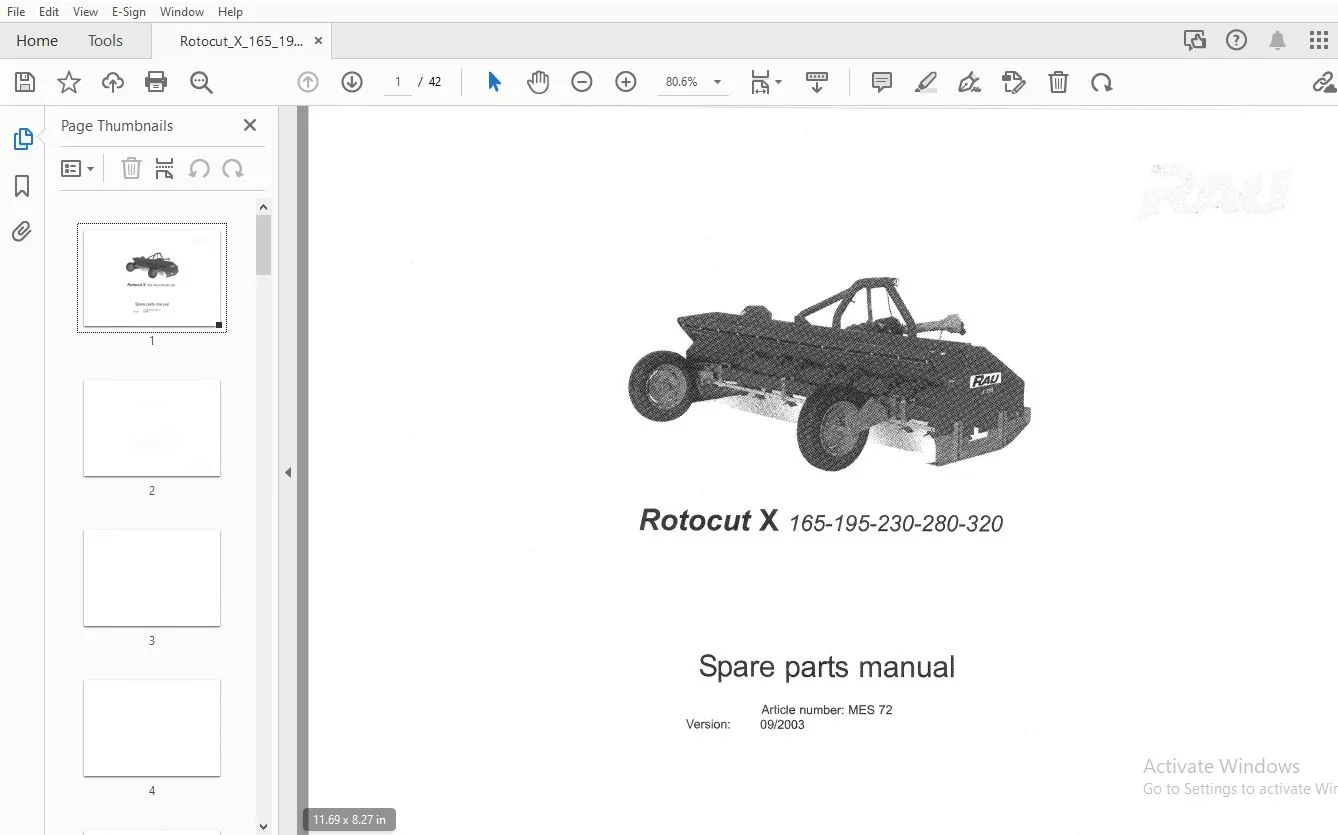Click the page number input field
This screenshot has height=835, width=1338.
[x=398, y=82]
